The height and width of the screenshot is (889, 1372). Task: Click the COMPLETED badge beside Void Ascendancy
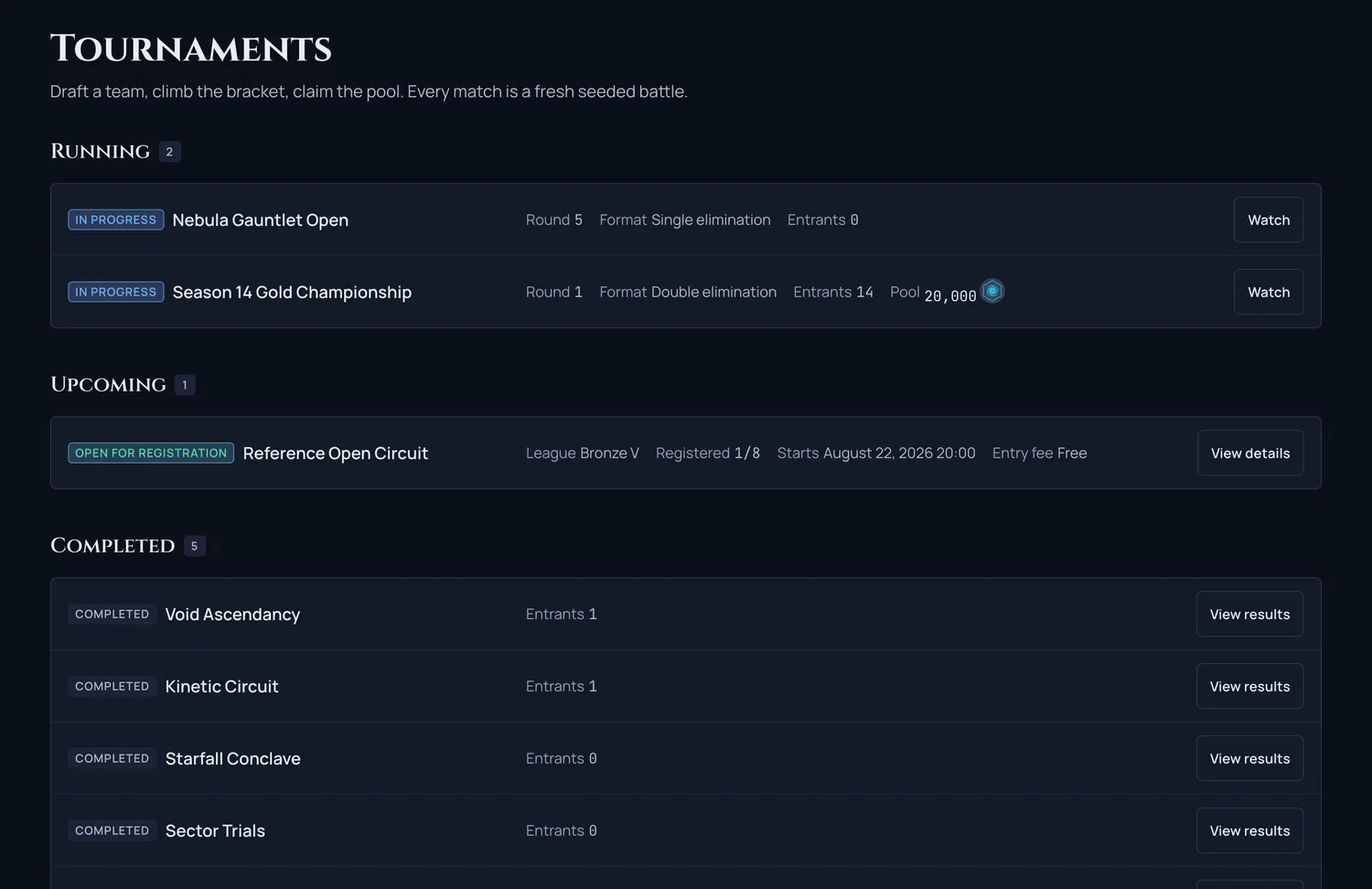[112, 614]
